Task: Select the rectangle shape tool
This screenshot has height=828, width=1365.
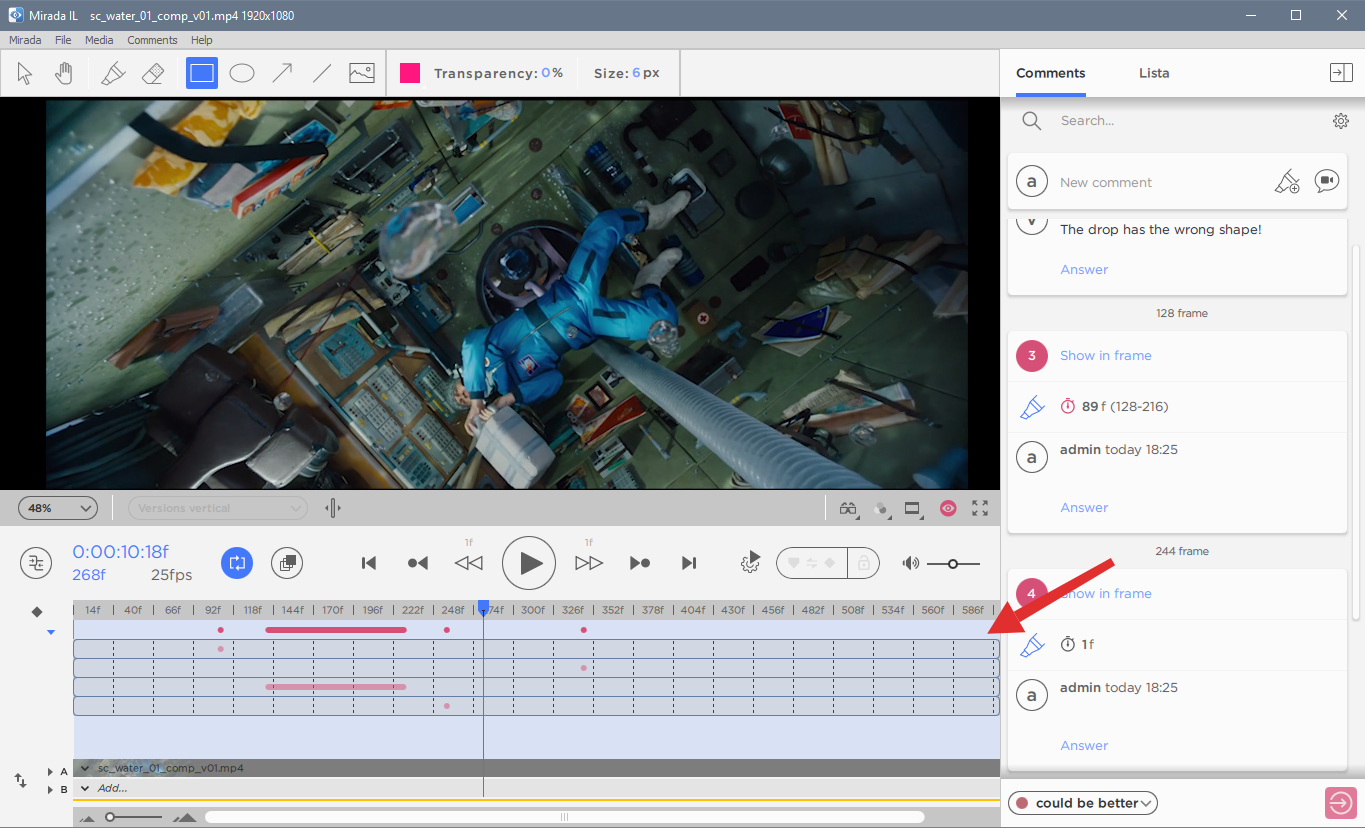Action: (202, 73)
